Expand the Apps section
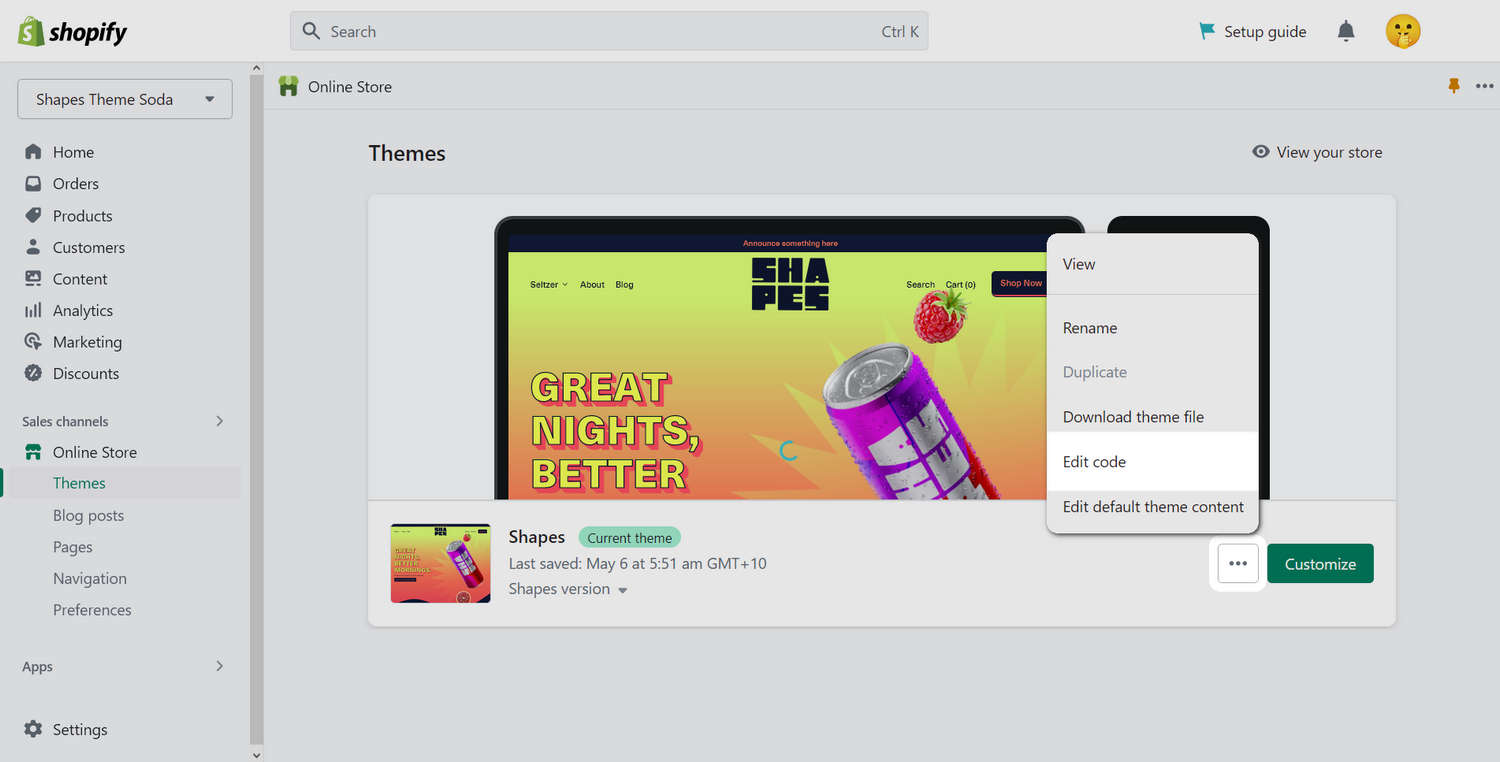1500x762 pixels. 220,666
